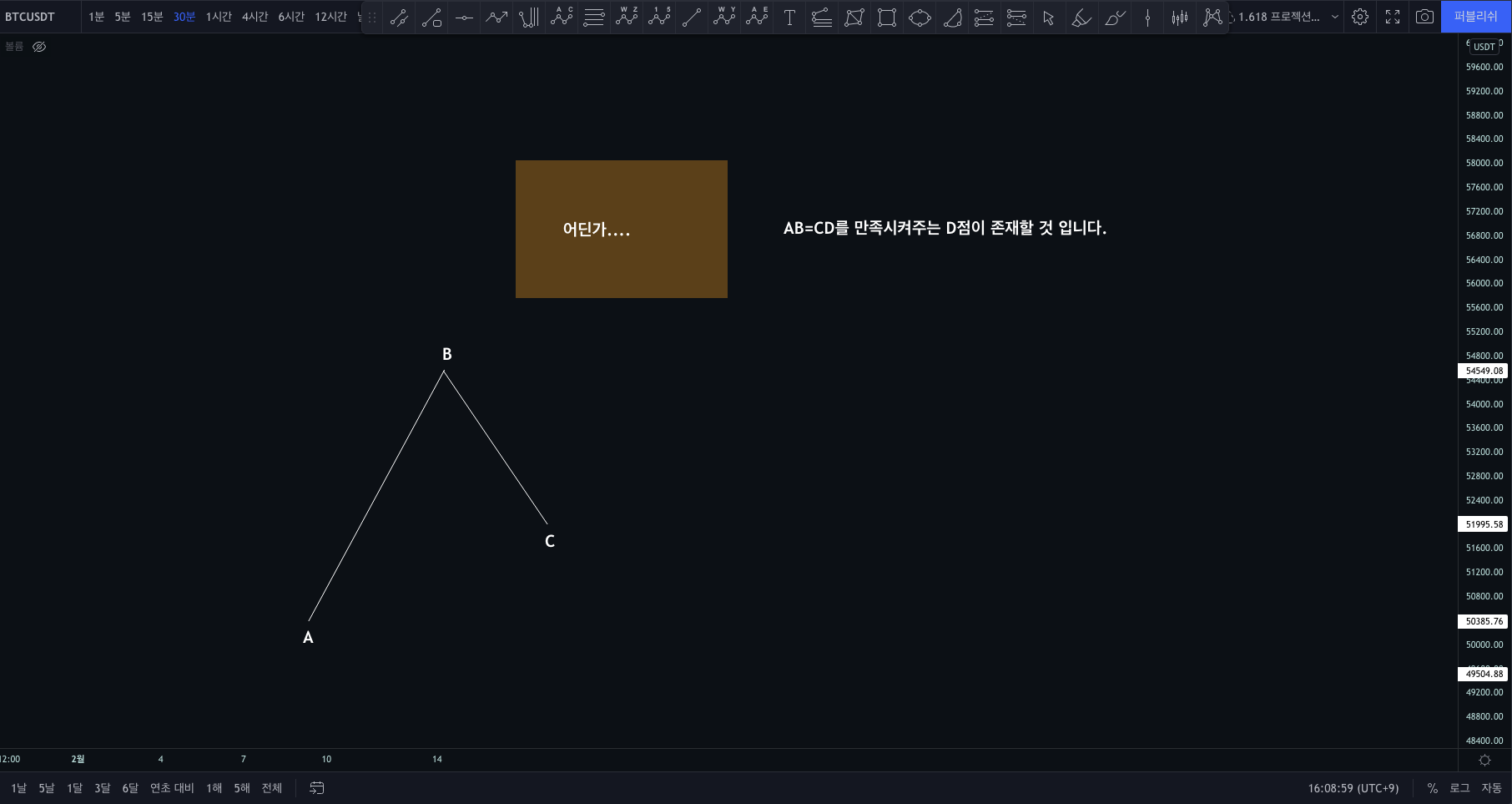Click the blue 퍼블리쉬 publish button
The width and height of the screenshot is (1512, 804).
coord(1476,17)
